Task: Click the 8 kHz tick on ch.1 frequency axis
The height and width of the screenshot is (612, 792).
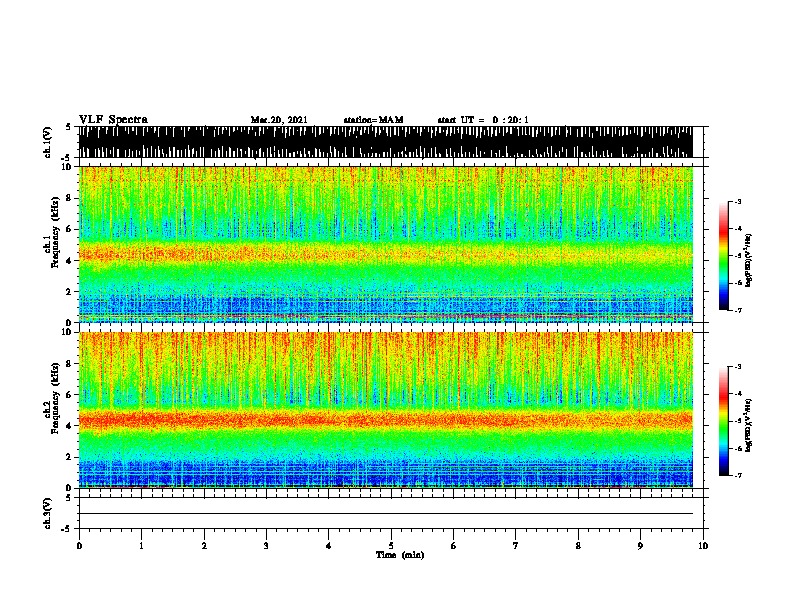Action: tap(69, 198)
